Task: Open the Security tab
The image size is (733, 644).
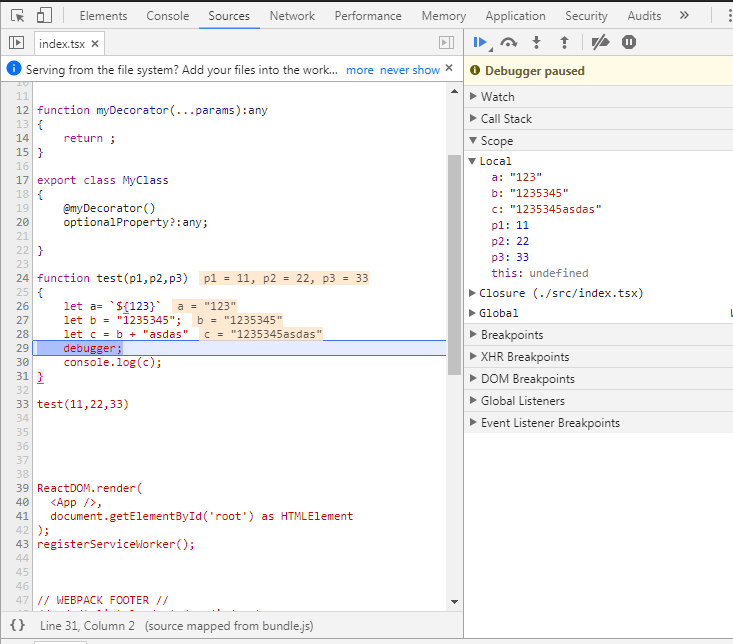Action: (586, 16)
